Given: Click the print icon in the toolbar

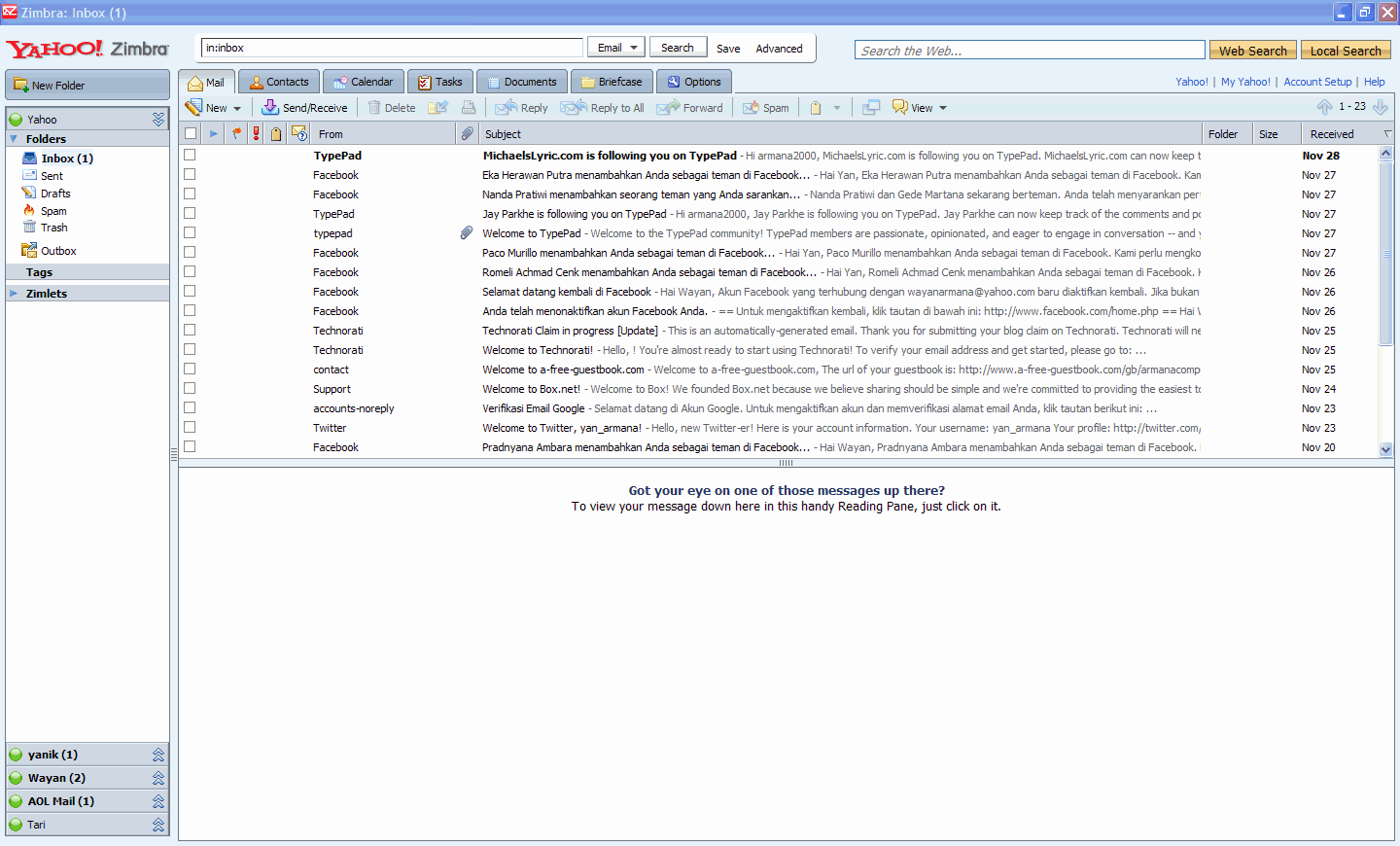Looking at the screenshot, I should [x=469, y=107].
